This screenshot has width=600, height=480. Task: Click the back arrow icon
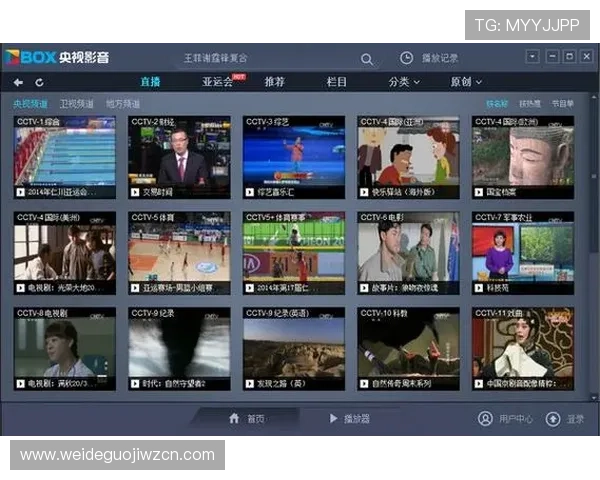(18, 82)
